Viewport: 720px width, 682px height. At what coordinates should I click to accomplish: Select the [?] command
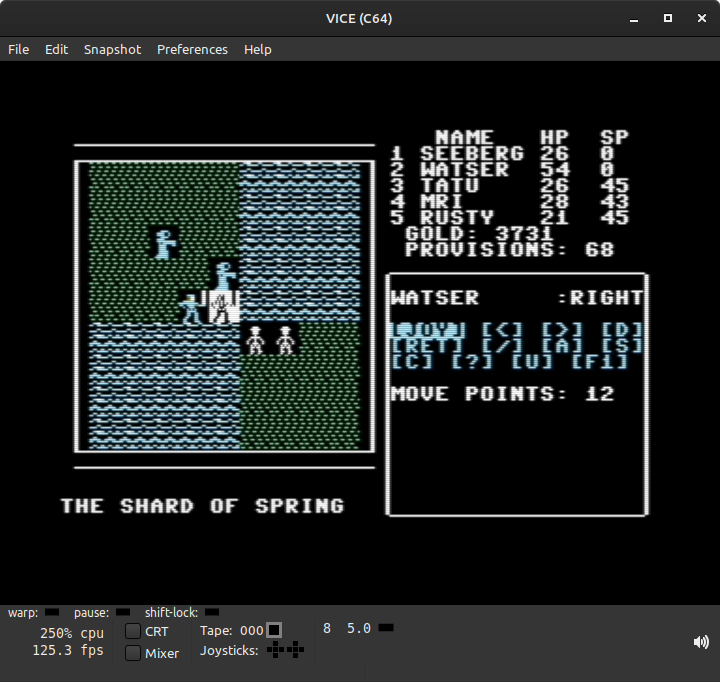click(x=472, y=361)
